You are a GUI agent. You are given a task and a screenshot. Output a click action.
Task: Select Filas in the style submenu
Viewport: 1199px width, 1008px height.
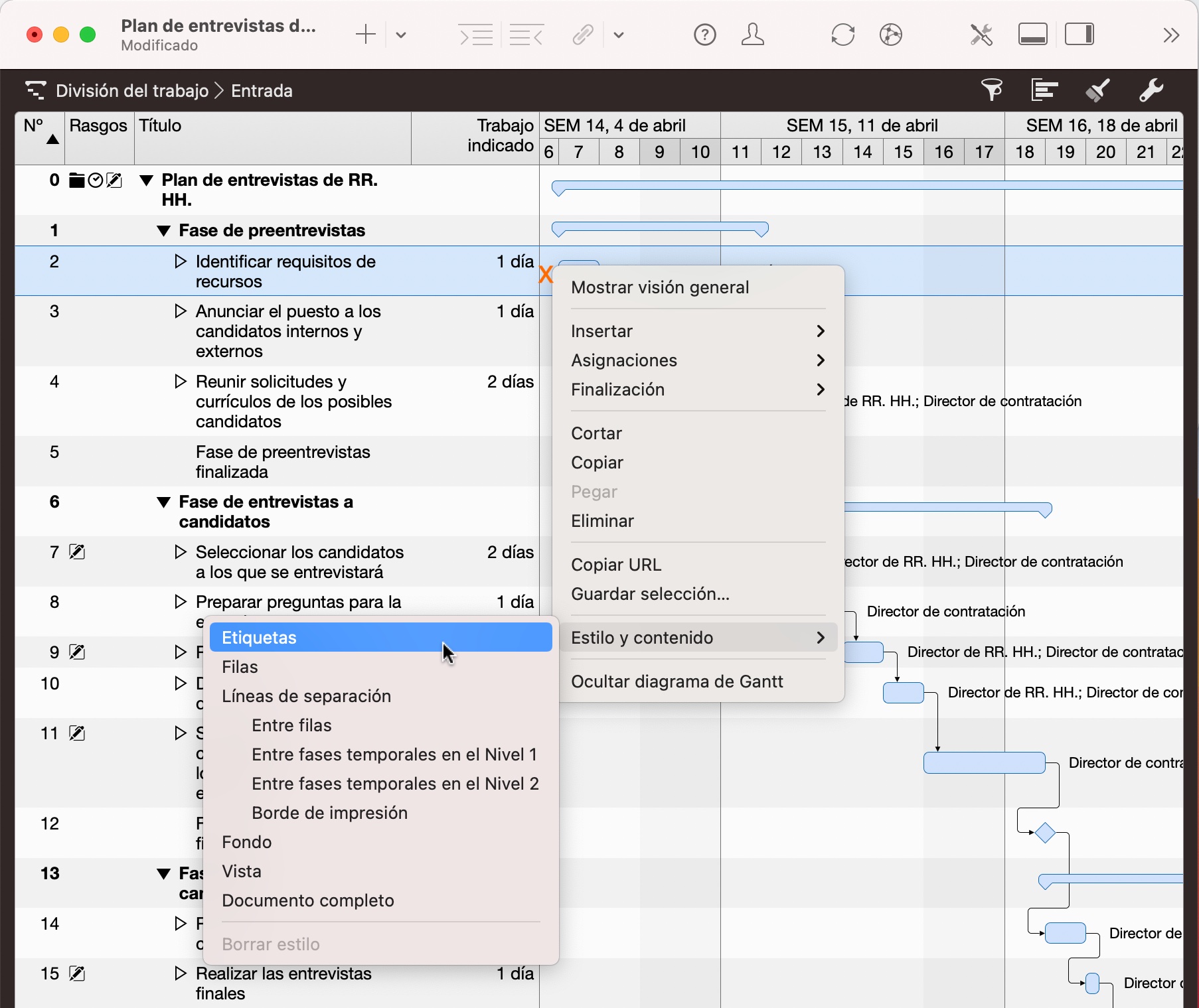coord(240,667)
